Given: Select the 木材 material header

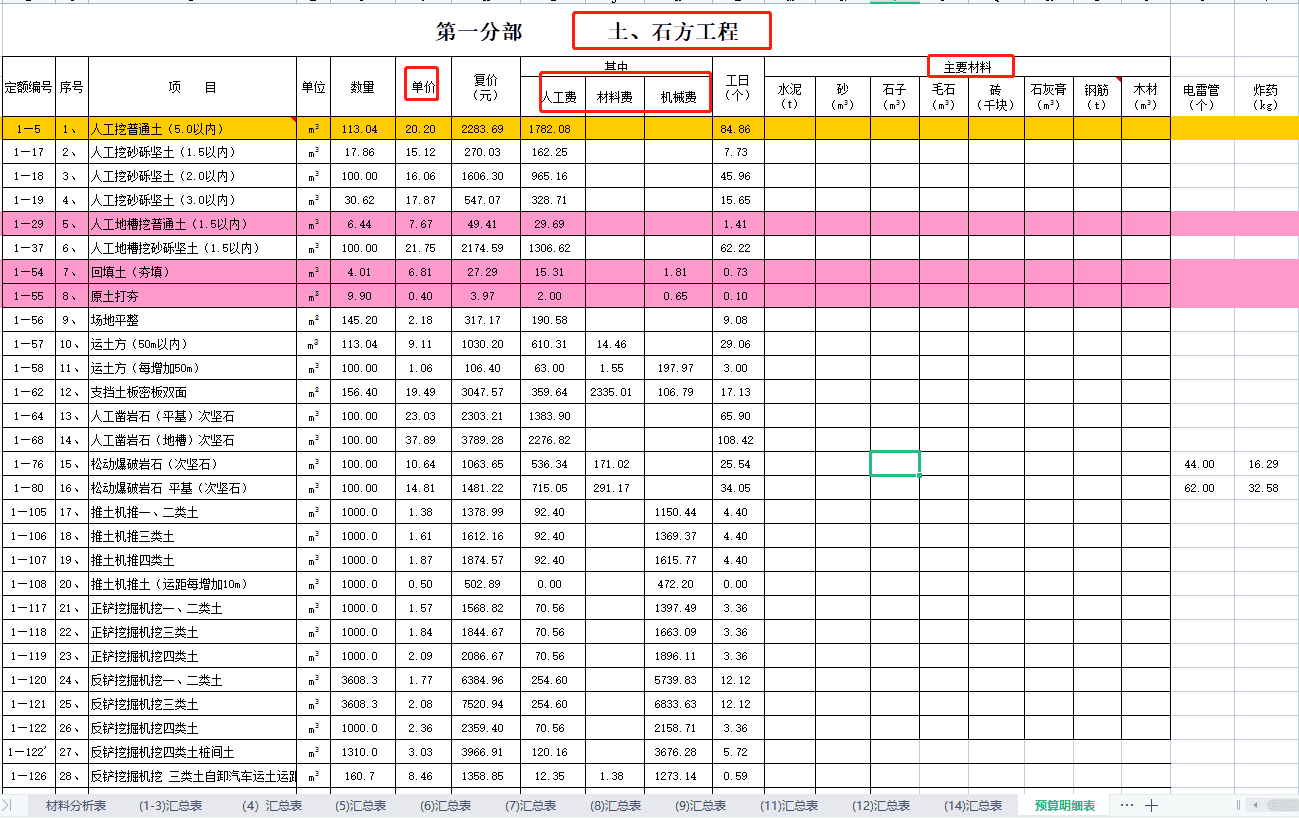Looking at the screenshot, I should pos(1145,97).
